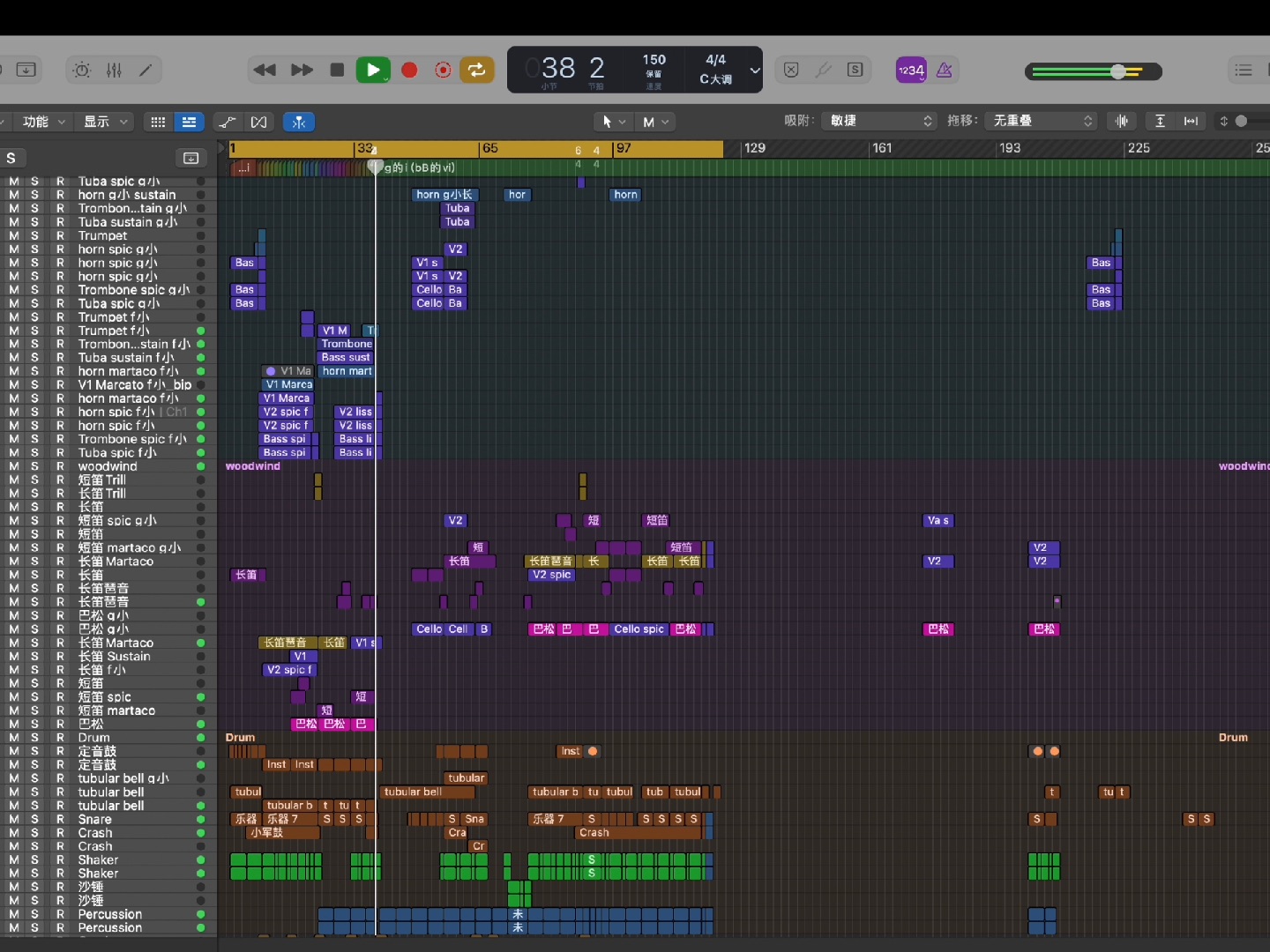
Task: Click the 4/4 time signature display
Action: [x=716, y=60]
